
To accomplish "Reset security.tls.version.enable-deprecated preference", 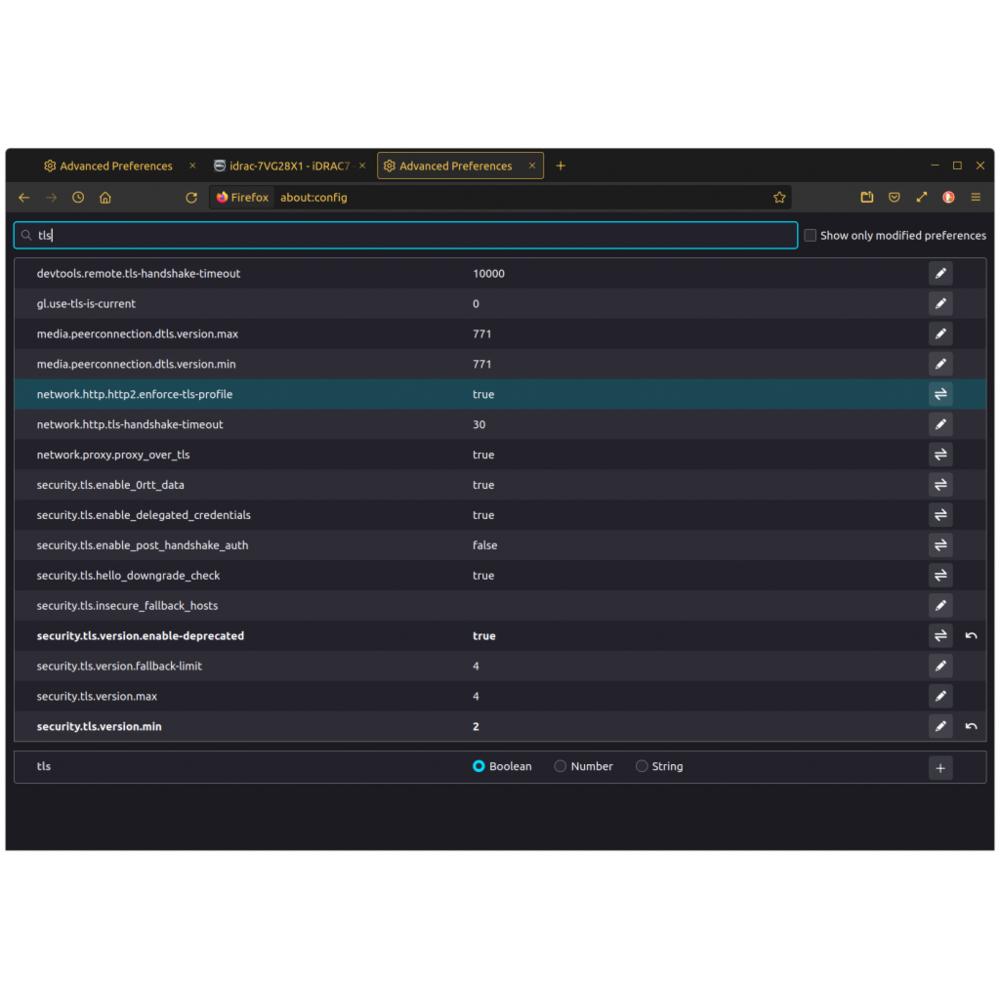I will pos(971,636).
